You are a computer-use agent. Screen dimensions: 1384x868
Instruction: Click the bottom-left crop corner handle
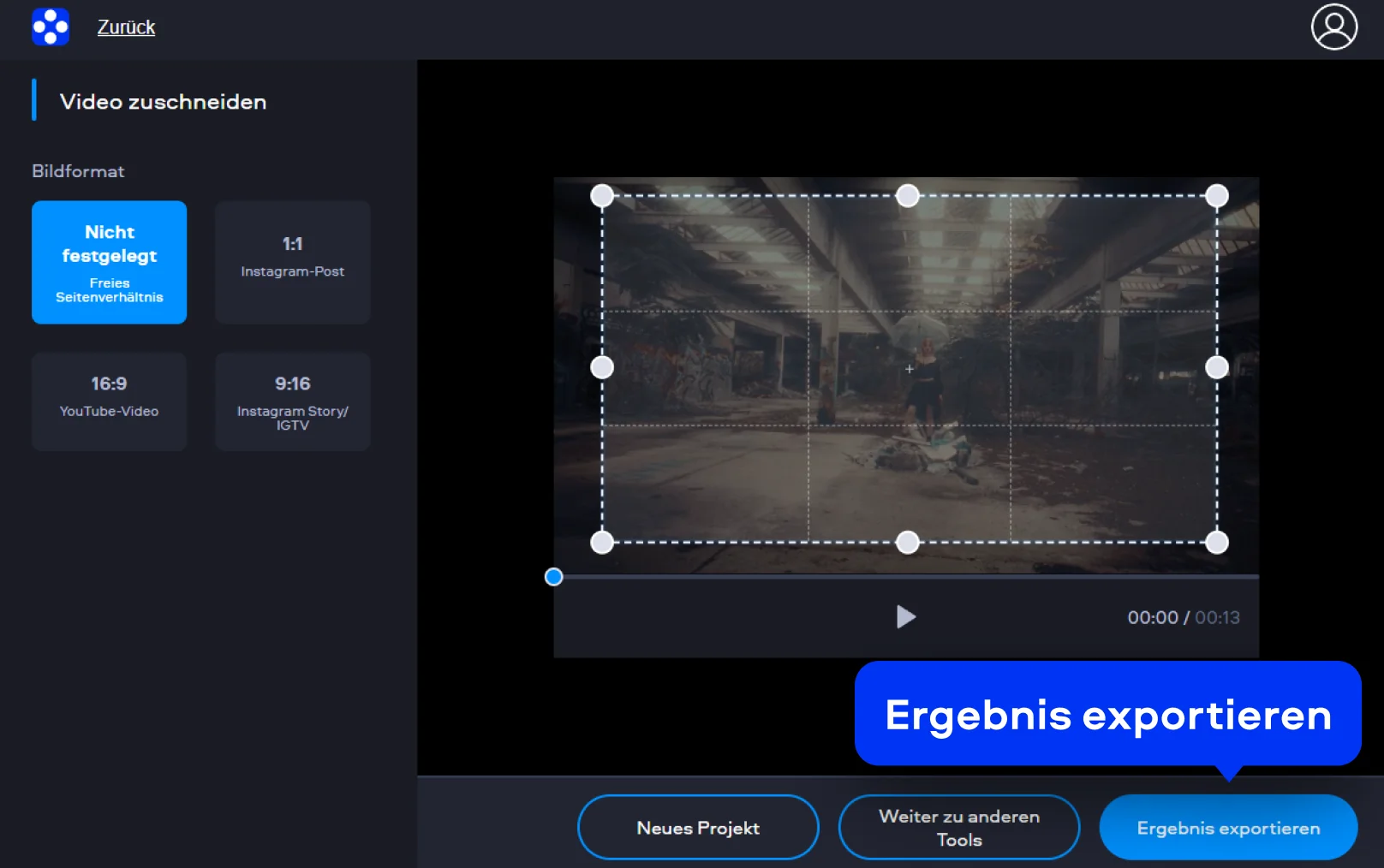[602, 542]
